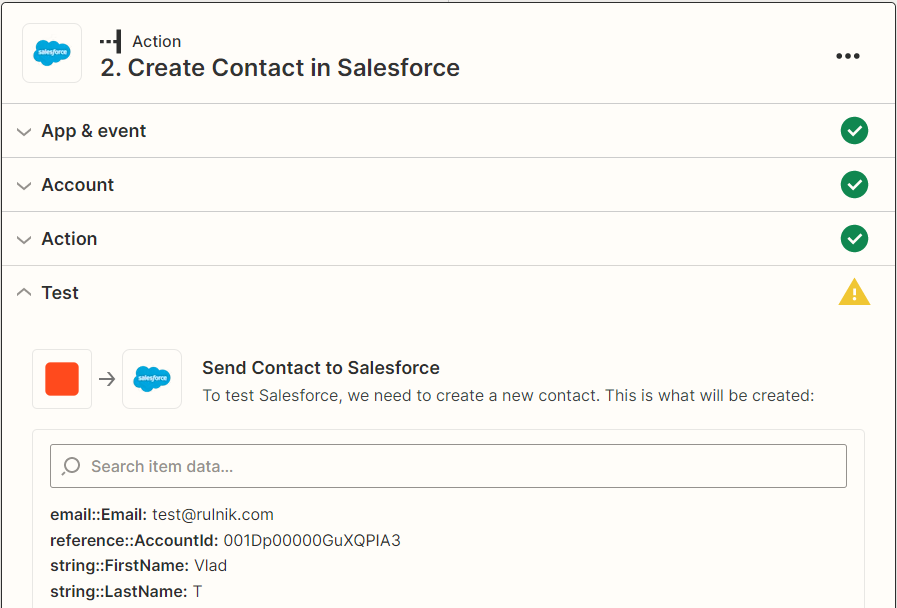Expand the App & event section chevron
The image size is (897, 608).
point(24,131)
